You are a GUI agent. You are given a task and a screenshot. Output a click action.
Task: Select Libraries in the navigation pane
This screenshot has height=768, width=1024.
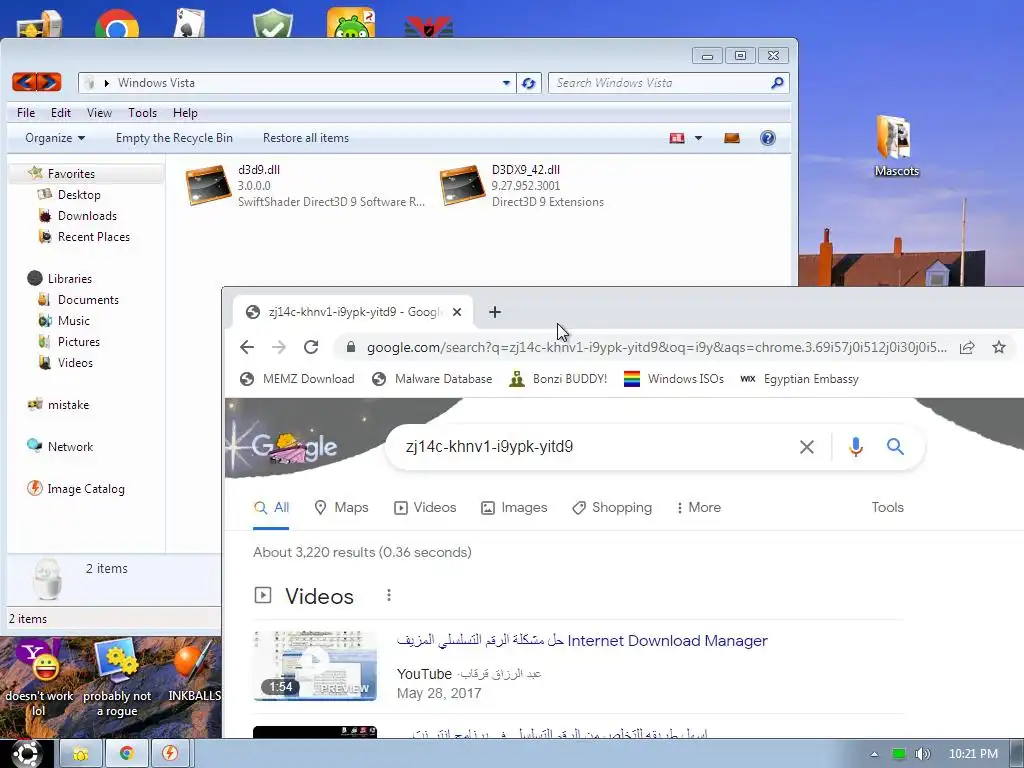(69, 278)
